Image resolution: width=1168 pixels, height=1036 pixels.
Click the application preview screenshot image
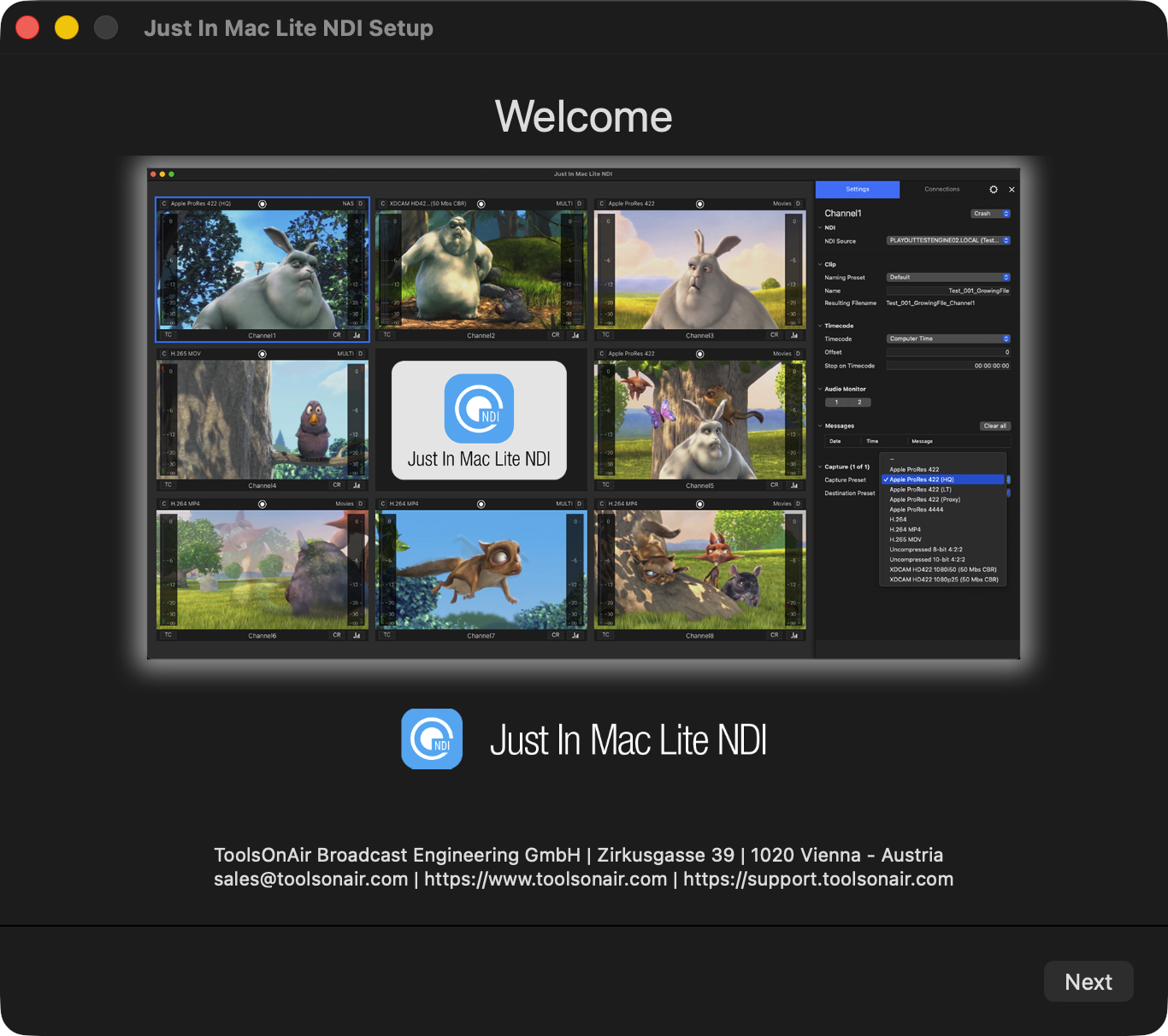[583, 414]
